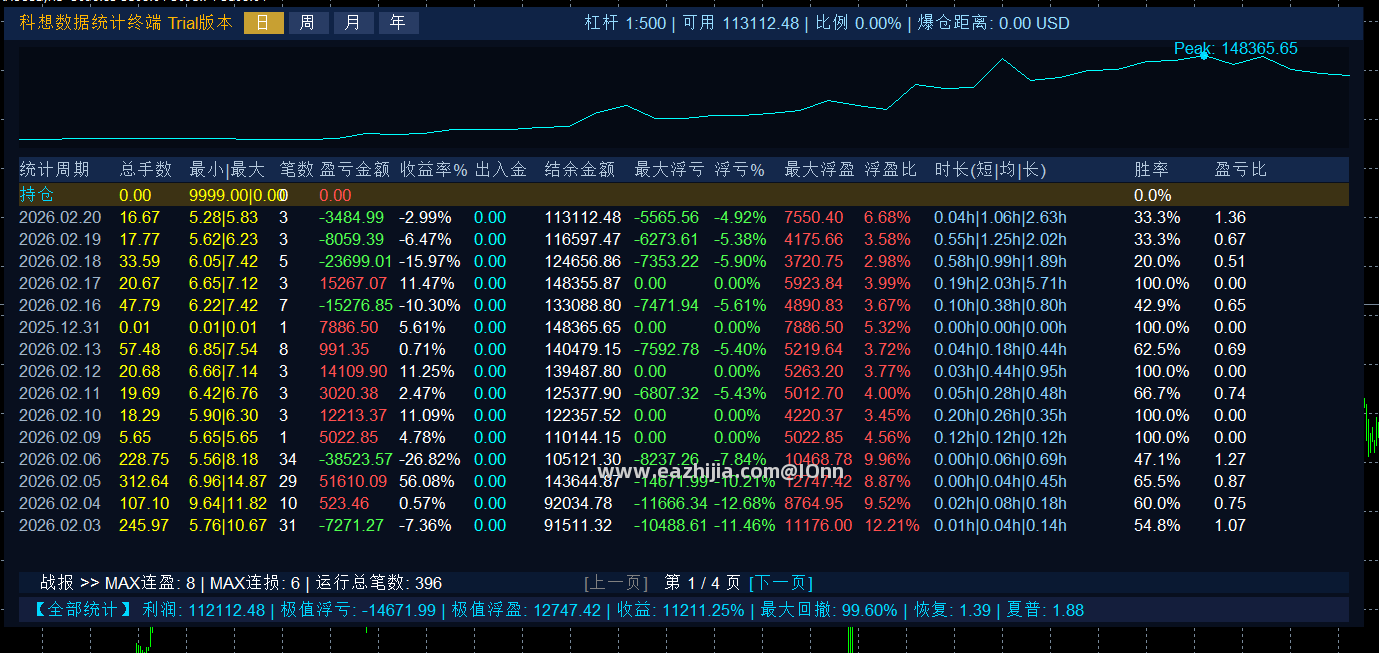Click the 时长(短|均|长) column header
The image size is (1379, 653).
[990, 170]
